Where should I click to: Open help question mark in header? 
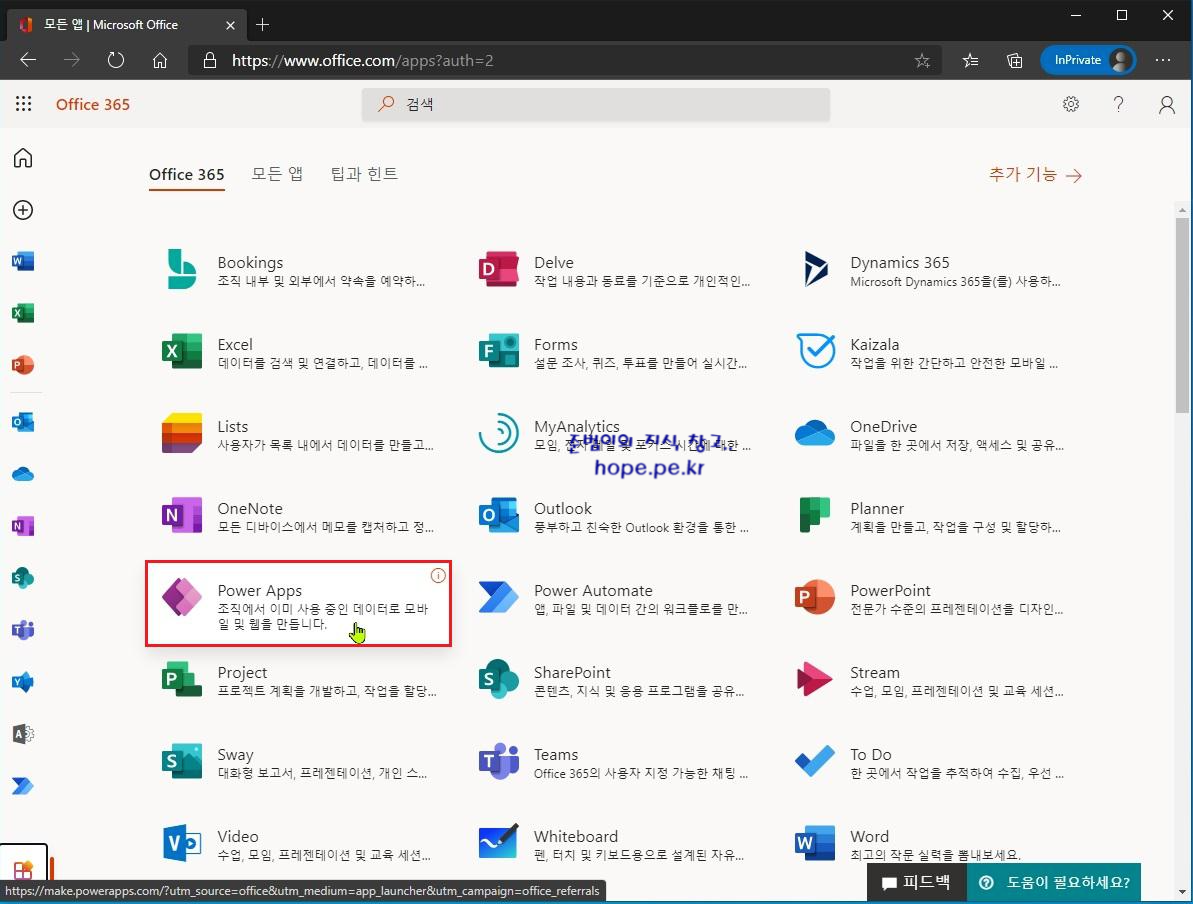tap(1118, 104)
